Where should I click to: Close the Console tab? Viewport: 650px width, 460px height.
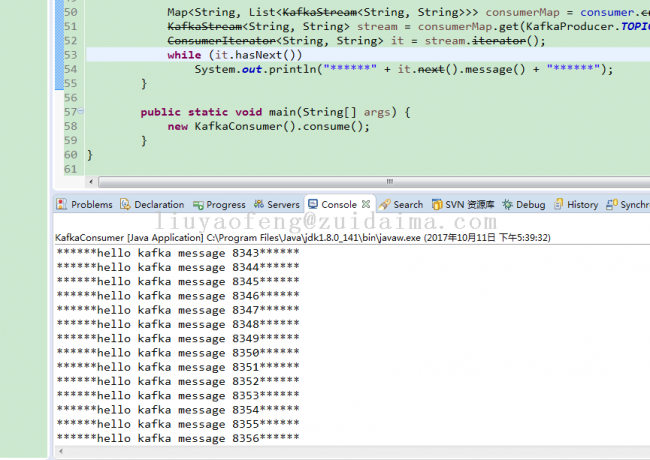366,204
